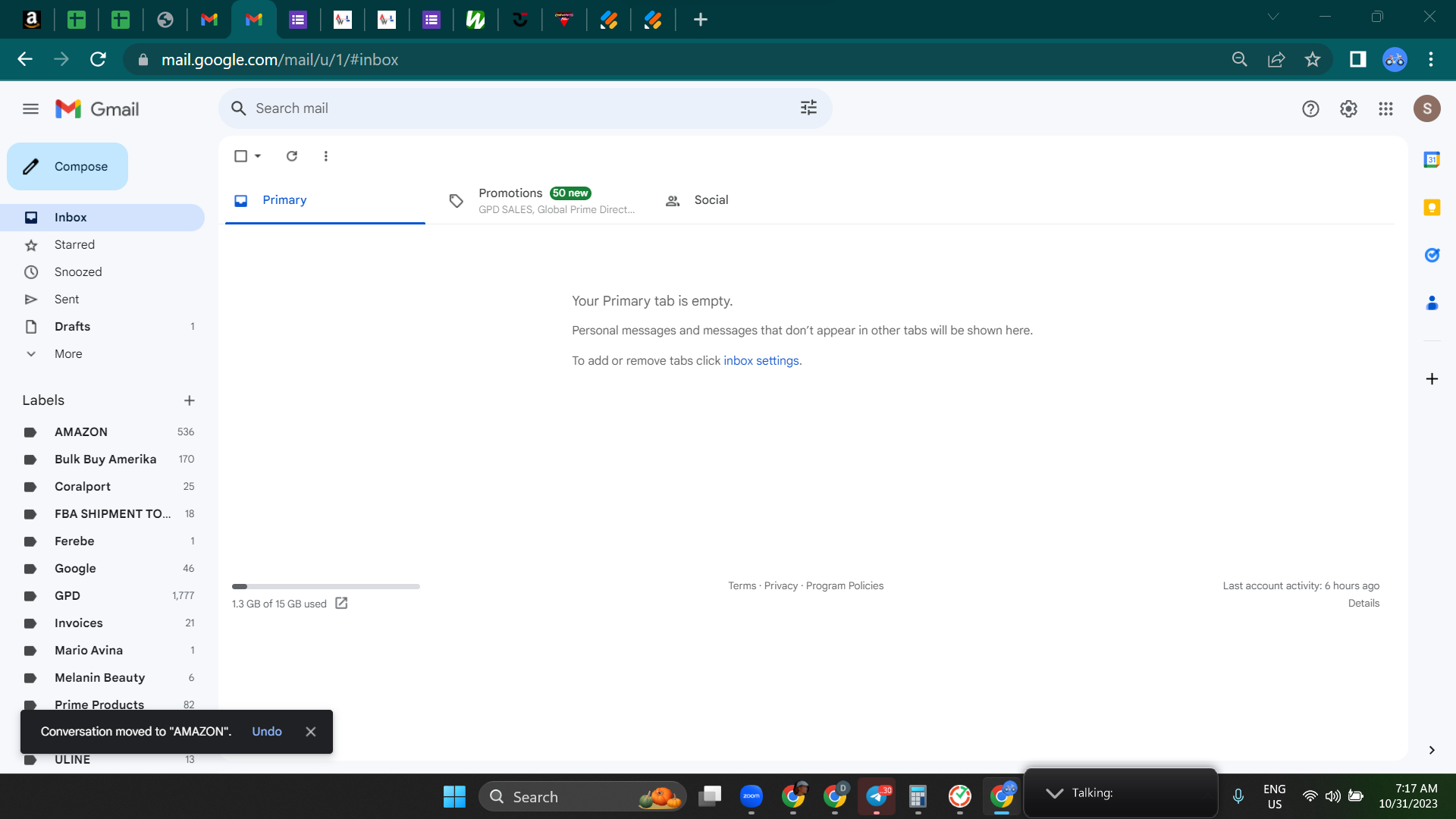Open the Terms link
Viewport: 1456px width, 819px height.
pyautogui.click(x=742, y=586)
